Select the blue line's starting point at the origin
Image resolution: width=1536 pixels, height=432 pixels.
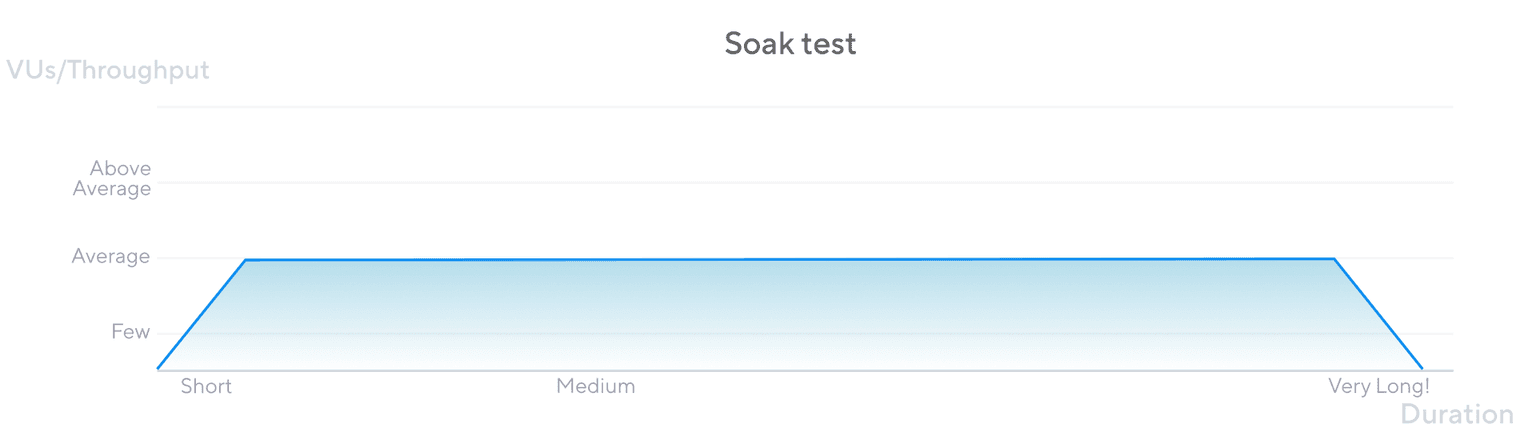point(158,369)
